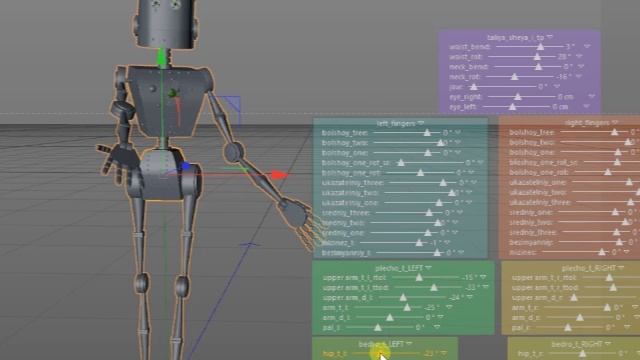Click the waist_rot slider handle
The height and width of the screenshot is (360, 640).
[x=537, y=57]
